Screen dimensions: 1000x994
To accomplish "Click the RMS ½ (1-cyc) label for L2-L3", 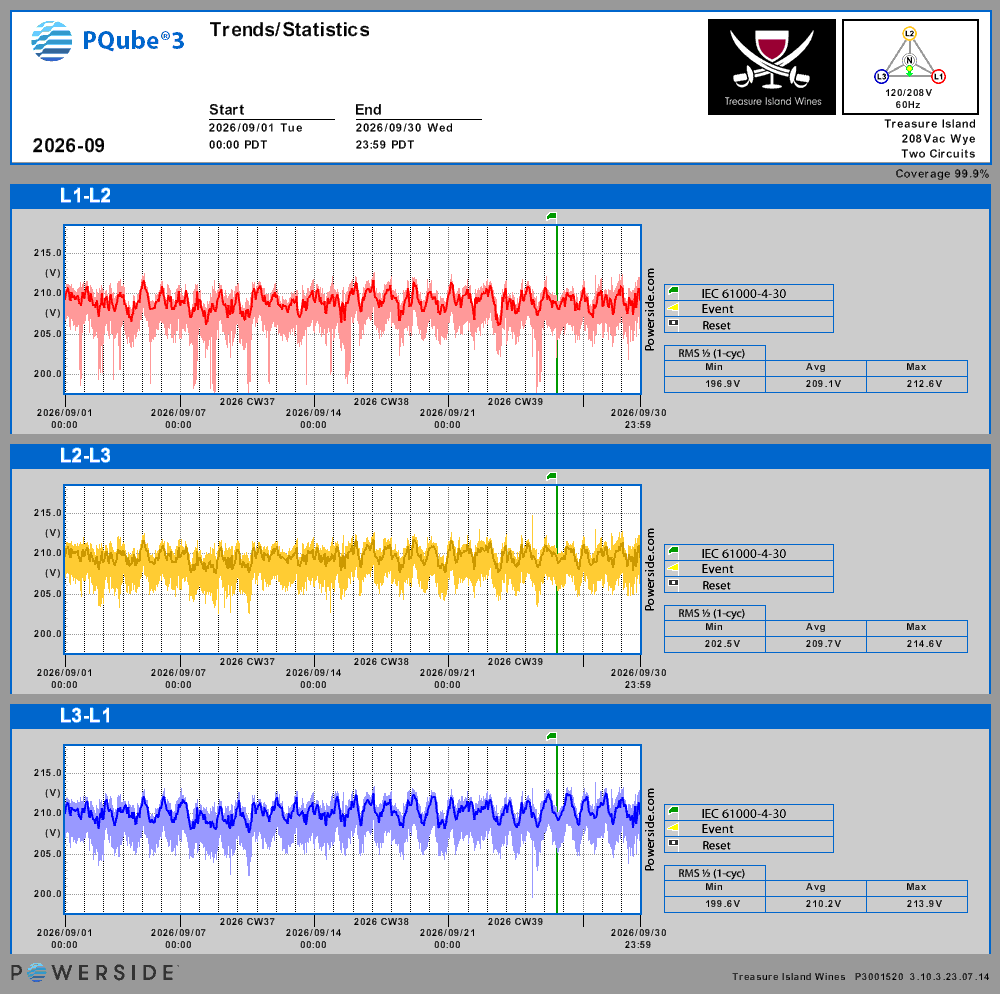I will coord(711,613).
